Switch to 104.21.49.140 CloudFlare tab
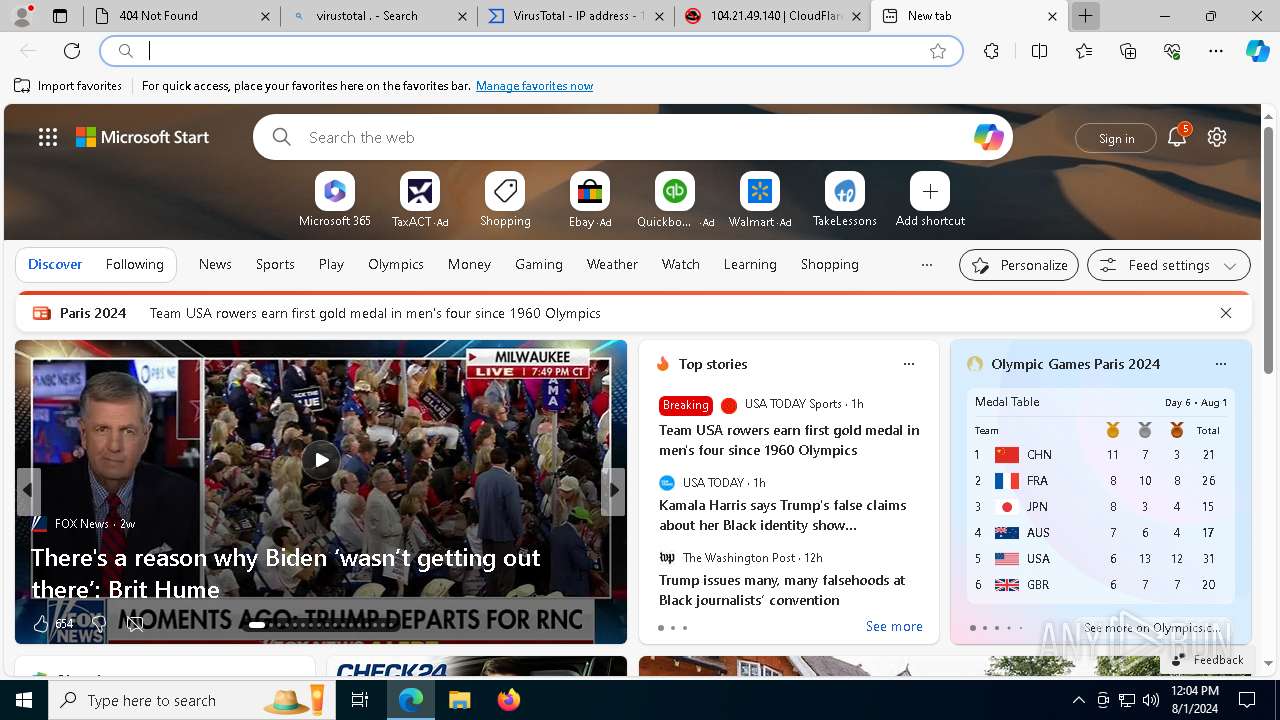The width and height of the screenshot is (1280, 720). click(770, 16)
